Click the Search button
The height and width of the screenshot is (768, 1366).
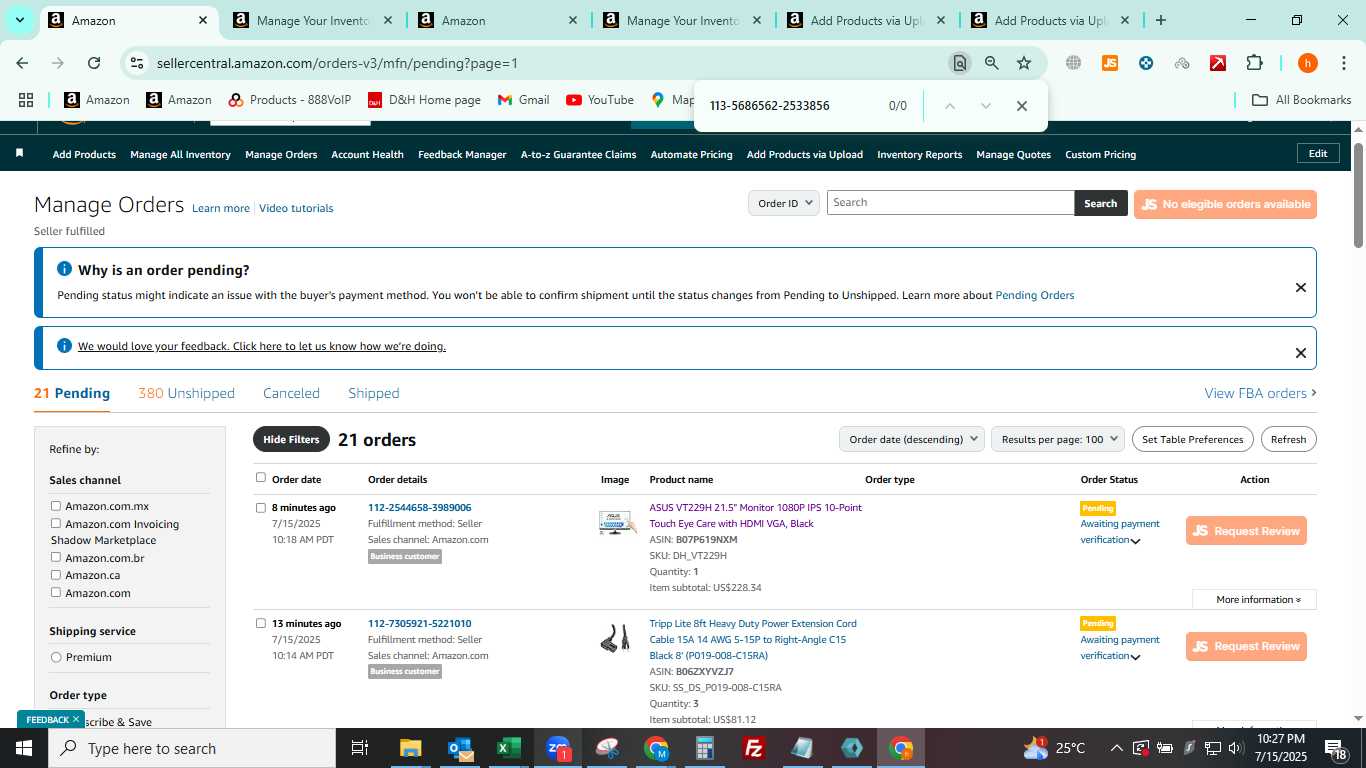(1101, 203)
